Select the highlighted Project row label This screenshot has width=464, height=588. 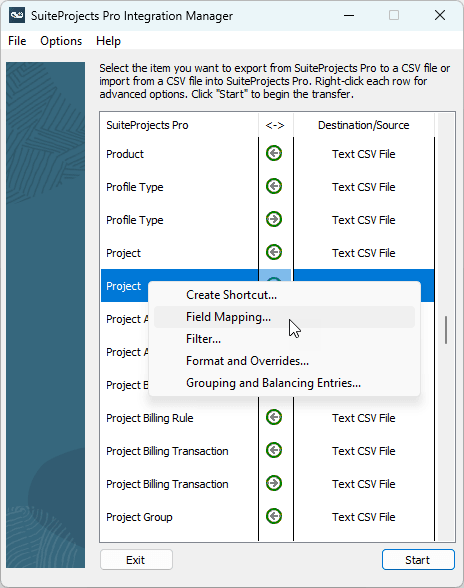(x=123, y=286)
